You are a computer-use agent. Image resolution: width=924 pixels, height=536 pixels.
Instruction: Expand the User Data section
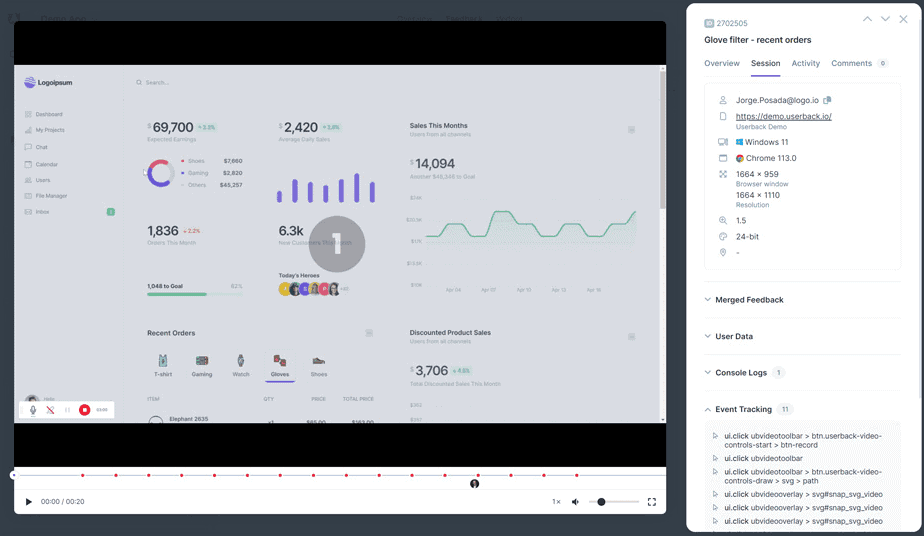click(x=734, y=336)
